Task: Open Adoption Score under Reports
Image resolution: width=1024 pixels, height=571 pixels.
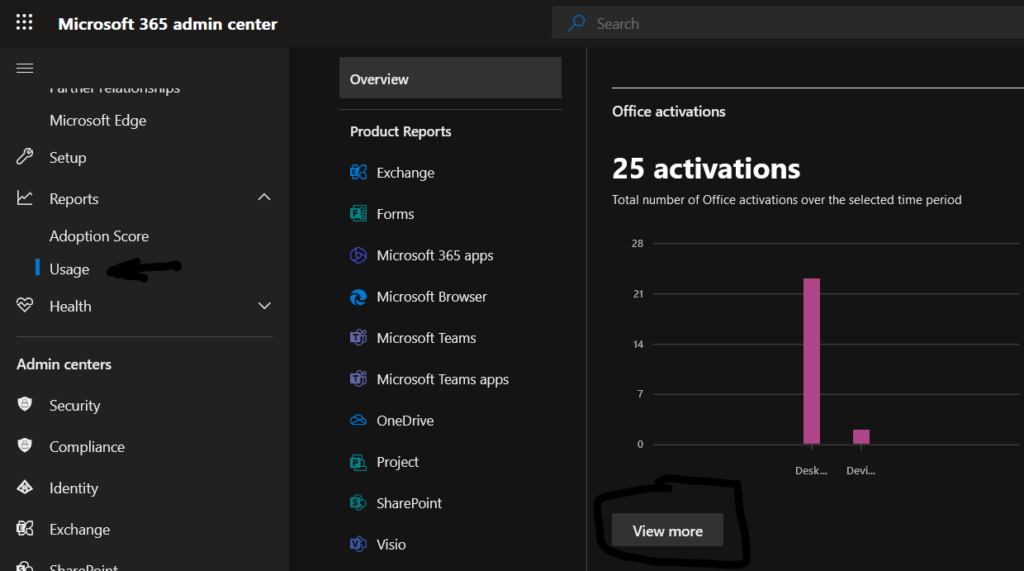Action: 99,236
